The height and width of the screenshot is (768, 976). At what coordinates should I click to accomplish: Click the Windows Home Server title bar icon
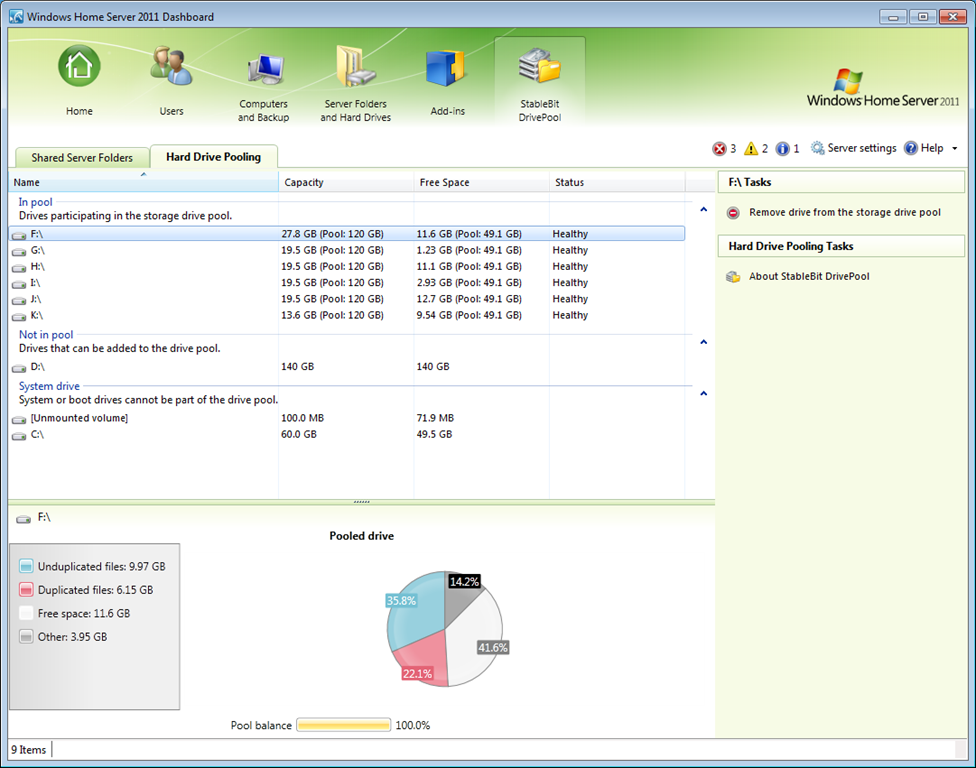coord(16,16)
